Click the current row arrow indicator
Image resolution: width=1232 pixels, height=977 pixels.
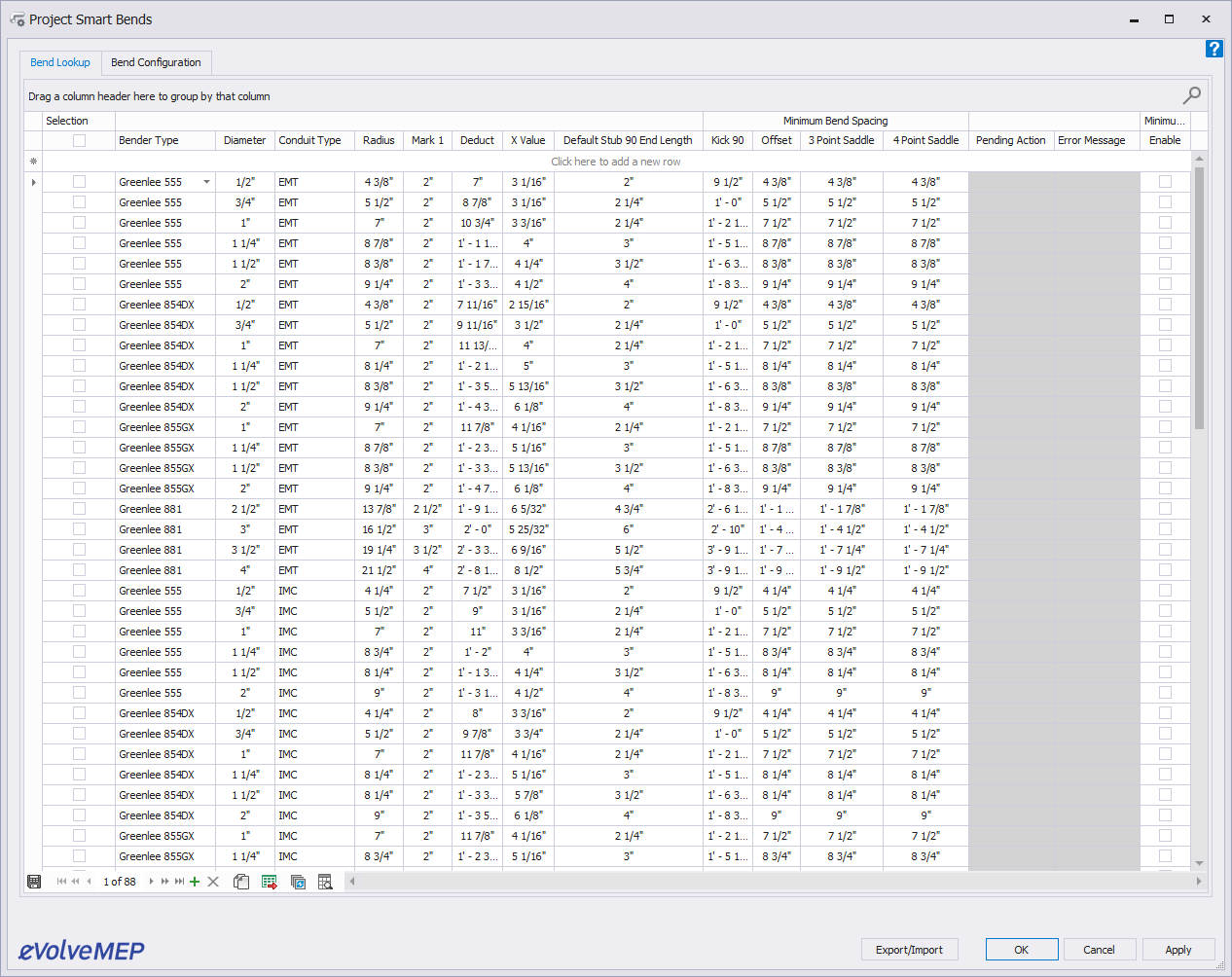tap(34, 182)
